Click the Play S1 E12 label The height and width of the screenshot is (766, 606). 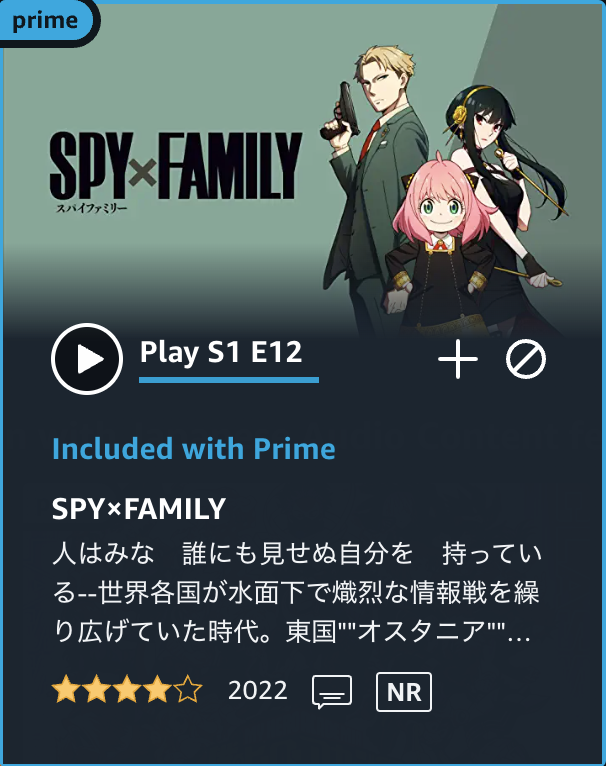221,352
